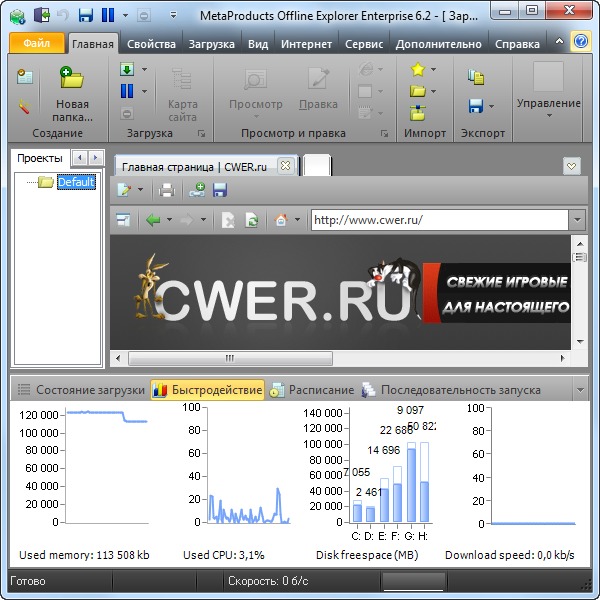
Task: Click the URL address input field
Action: tap(438, 220)
